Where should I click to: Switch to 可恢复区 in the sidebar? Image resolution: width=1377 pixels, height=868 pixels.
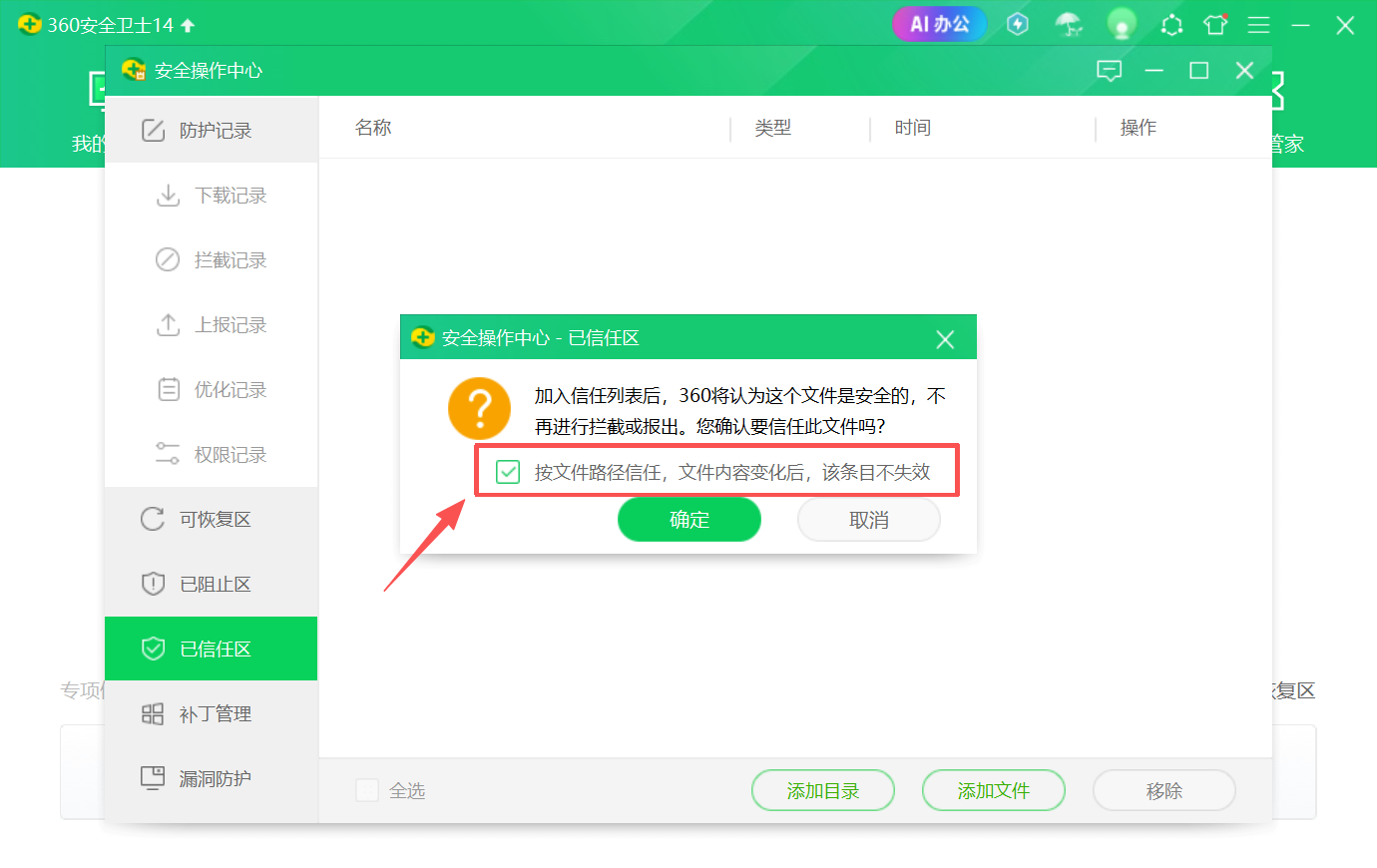tap(212, 519)
